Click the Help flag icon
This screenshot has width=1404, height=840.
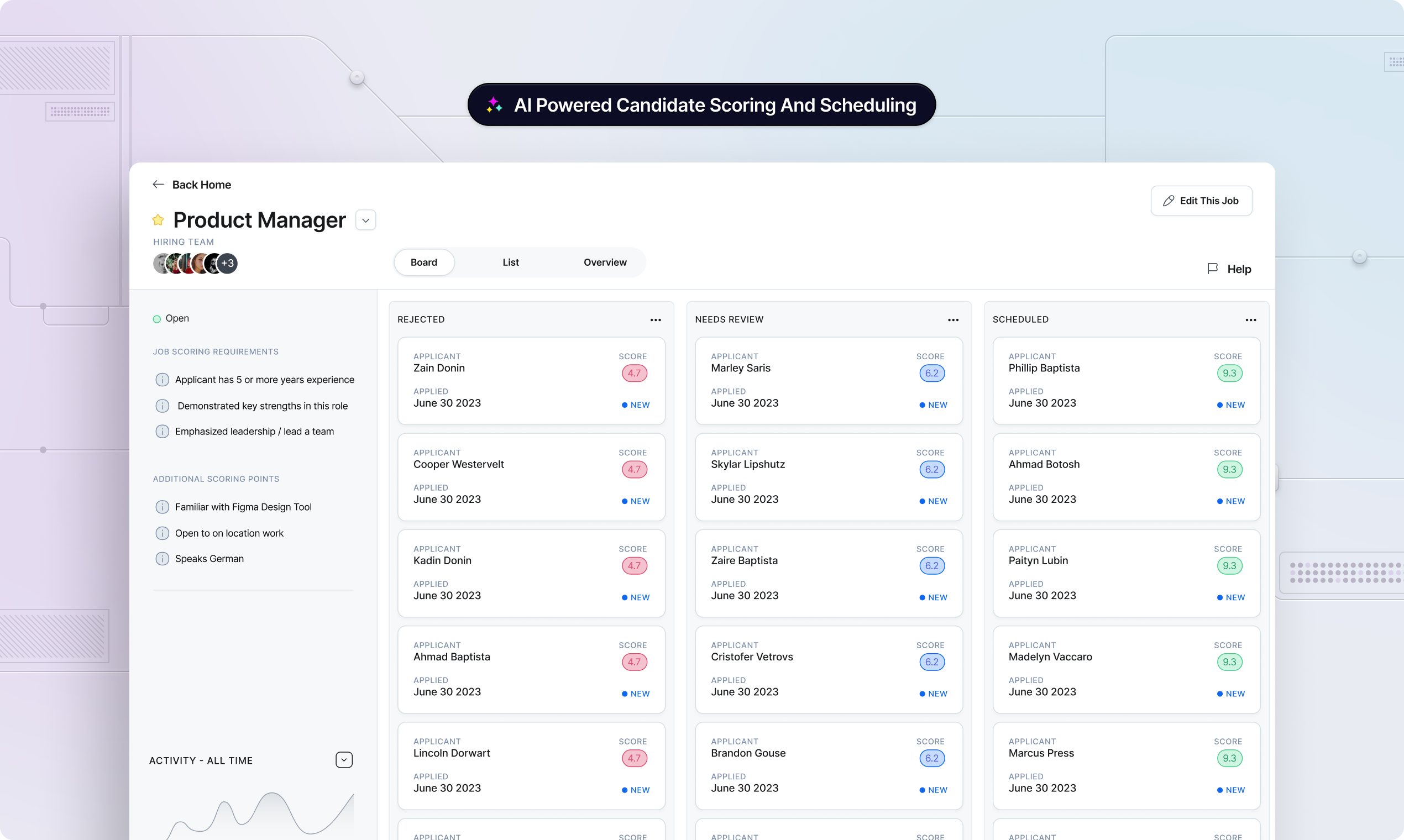(x=1212, y=268)
